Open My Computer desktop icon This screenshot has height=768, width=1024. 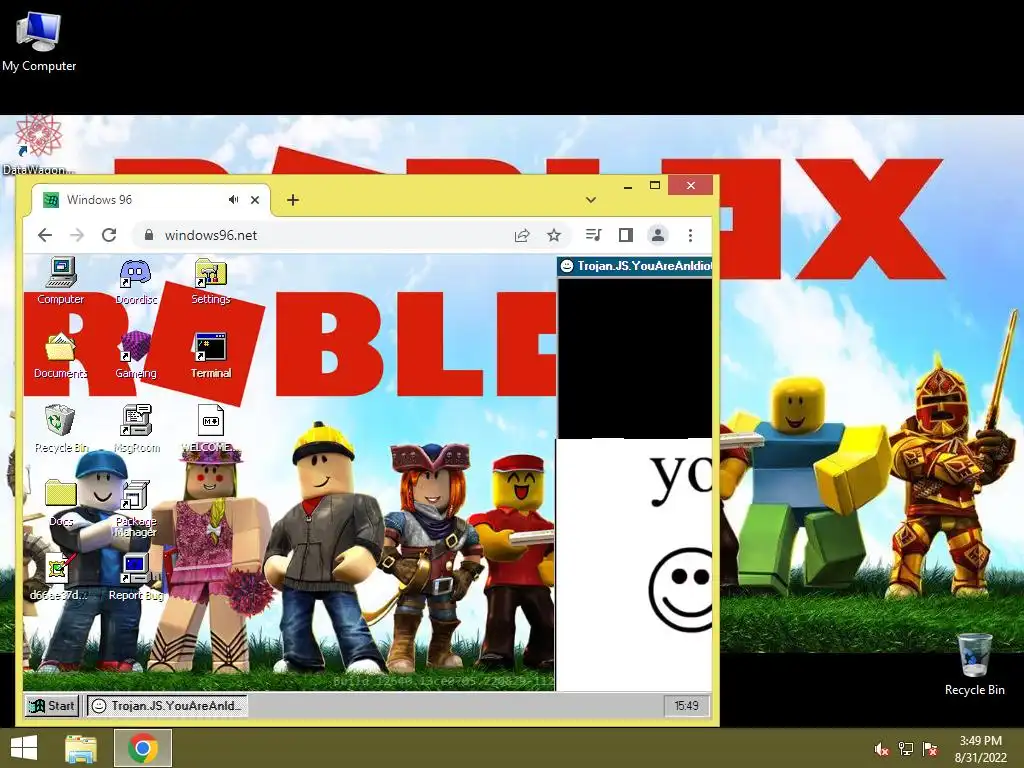39,40
